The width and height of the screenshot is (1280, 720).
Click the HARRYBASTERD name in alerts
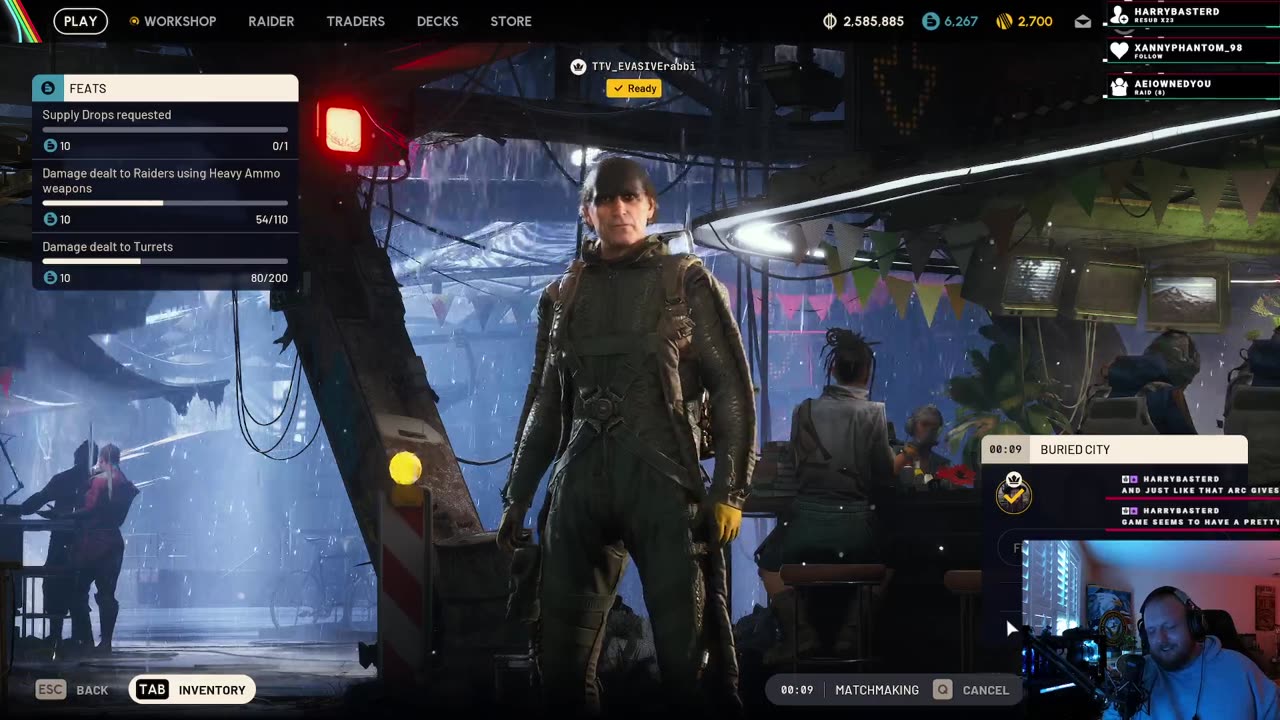(x=1177, y=12)
